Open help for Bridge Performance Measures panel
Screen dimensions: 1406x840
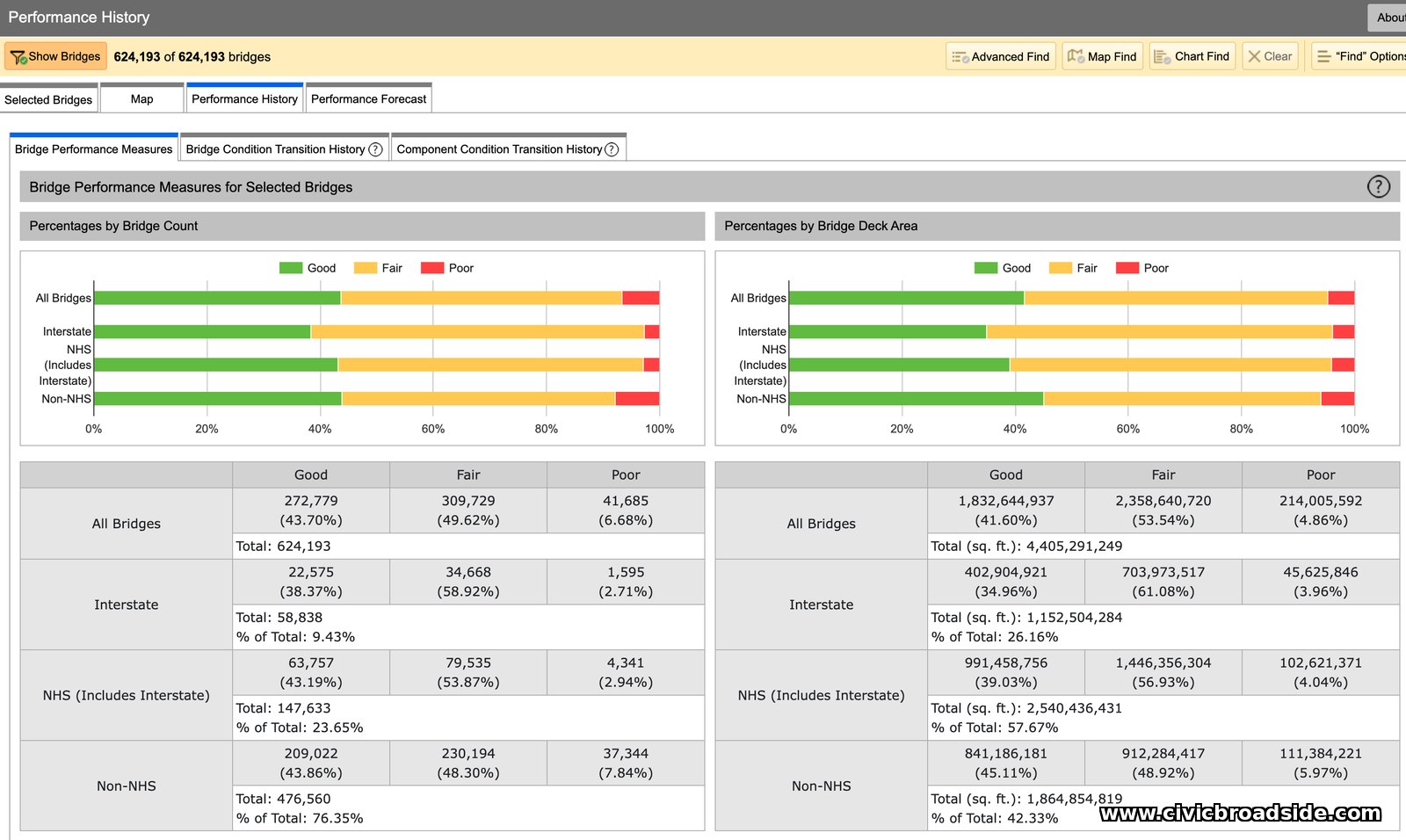(x=1379, y=186)
